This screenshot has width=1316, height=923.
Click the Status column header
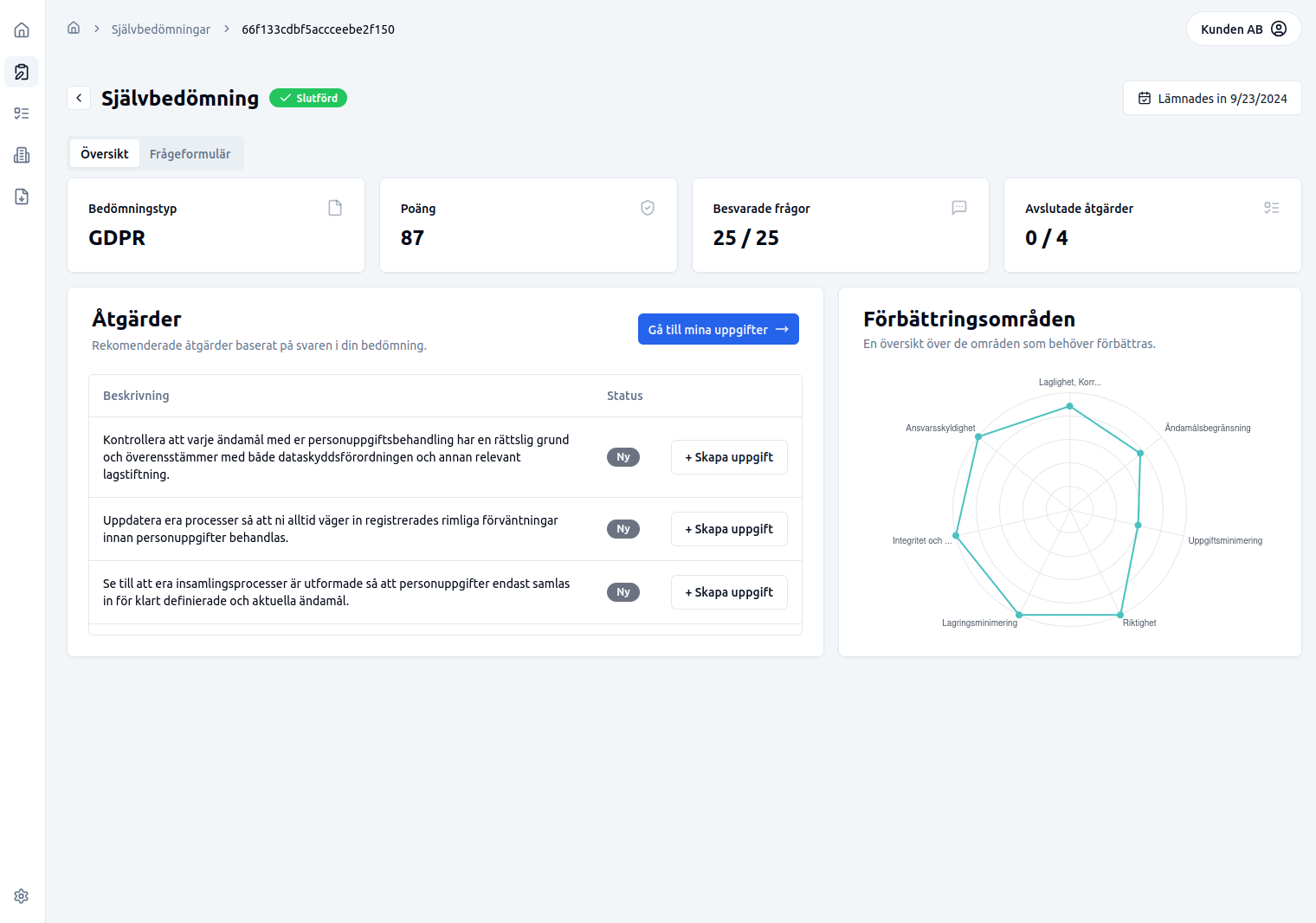pyautogui.click(x=625, y=396)
